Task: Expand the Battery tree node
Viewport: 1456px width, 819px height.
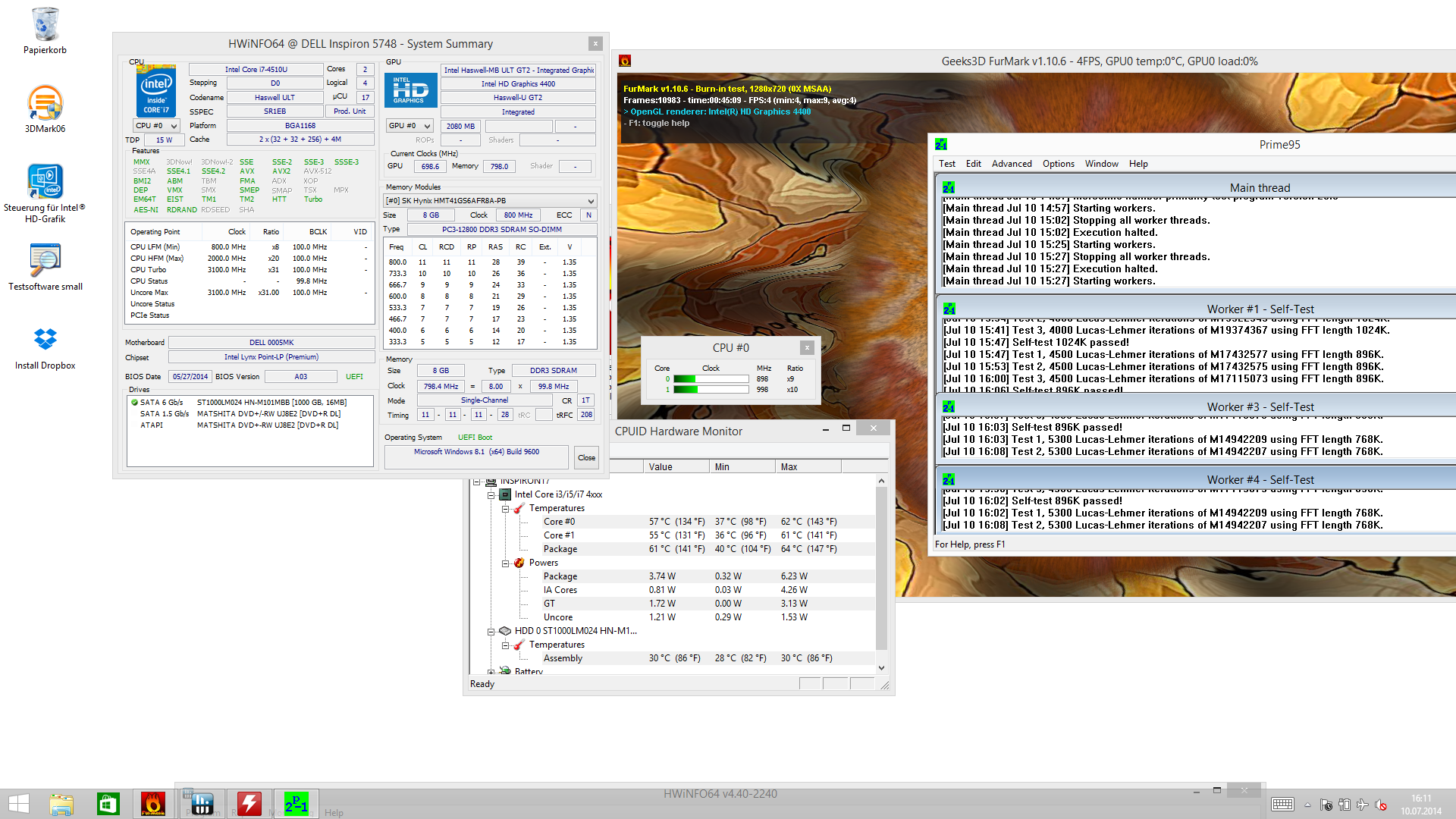Action: (x=491, y=672)
